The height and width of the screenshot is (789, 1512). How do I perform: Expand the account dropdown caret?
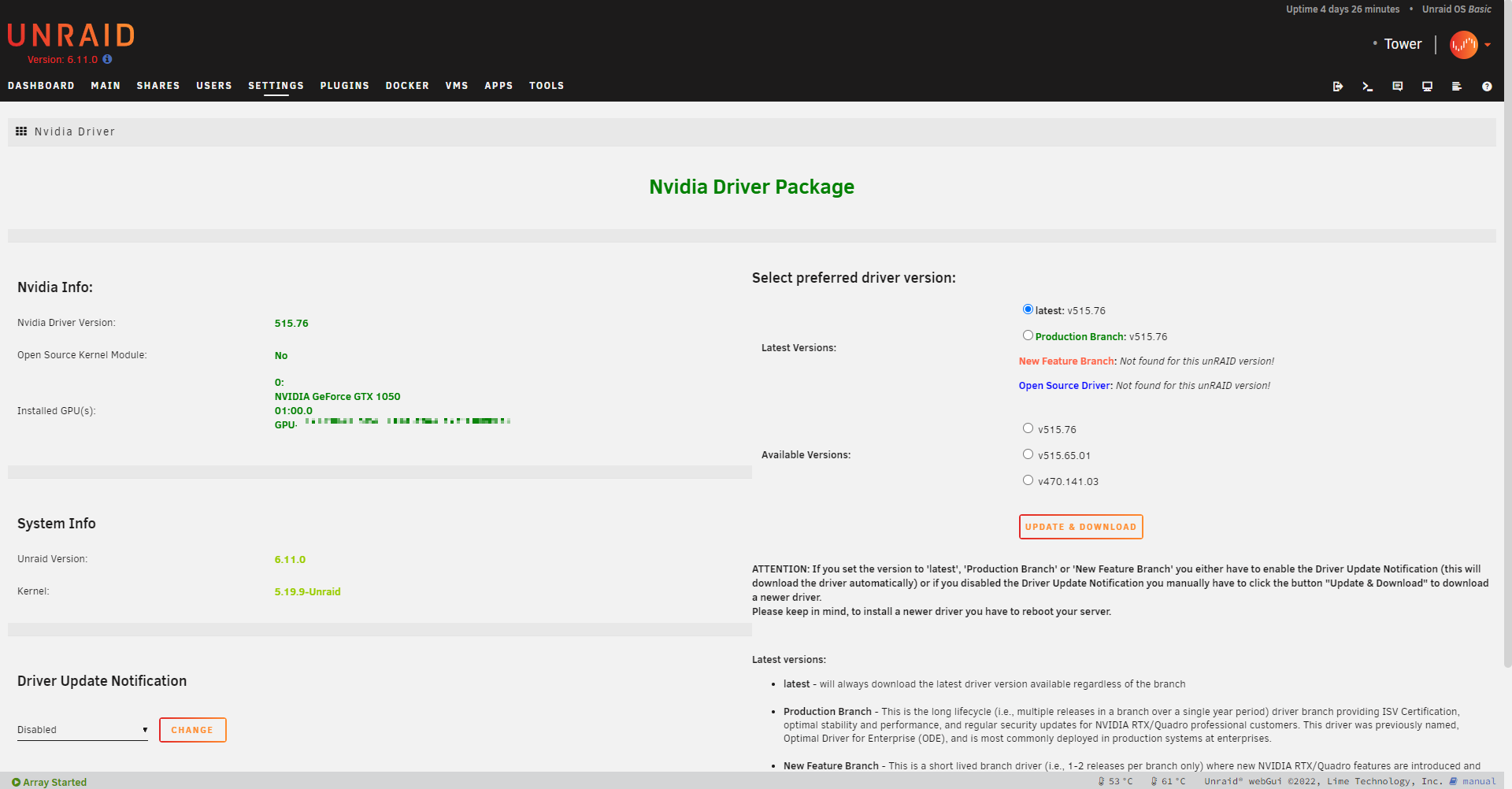(1488, 45)
